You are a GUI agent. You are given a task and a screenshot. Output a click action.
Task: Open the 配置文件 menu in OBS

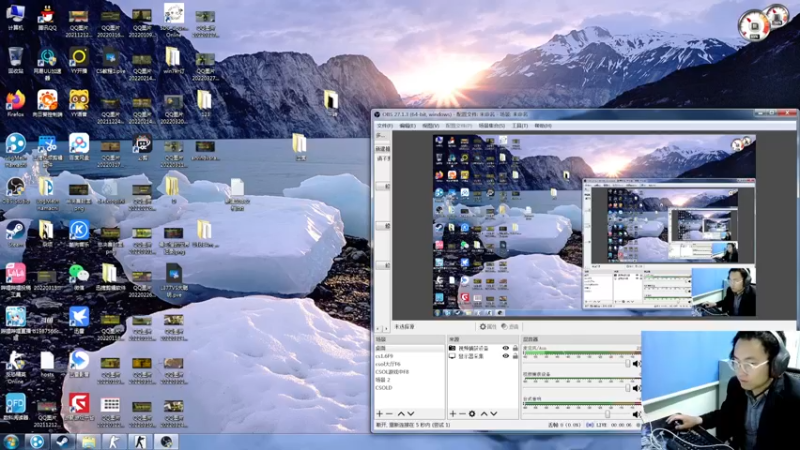458,126
